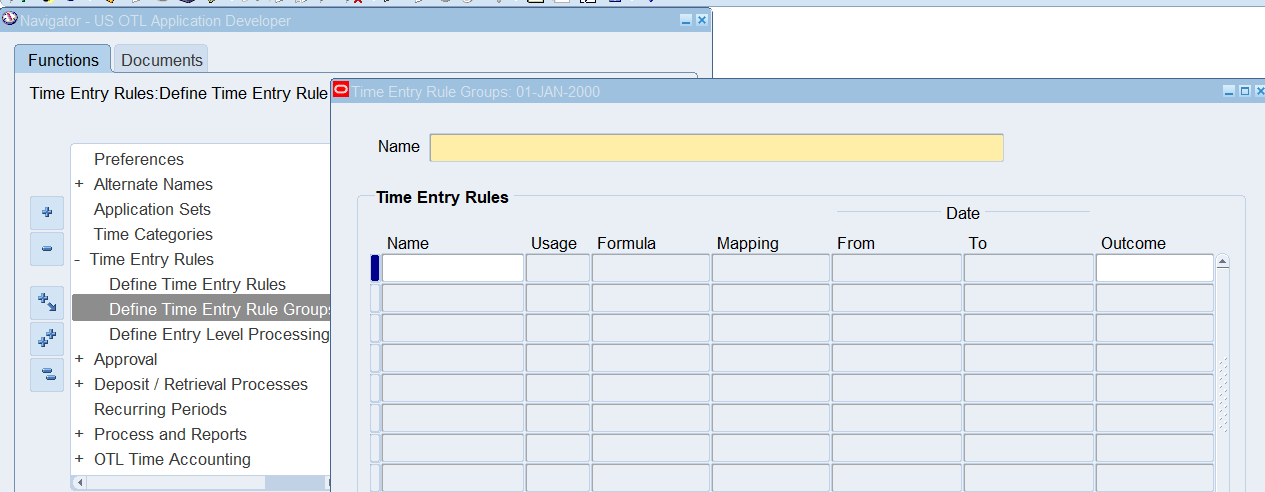Select the Functions tab
The width and height of the screenshot is (1265, 492).
63,60
